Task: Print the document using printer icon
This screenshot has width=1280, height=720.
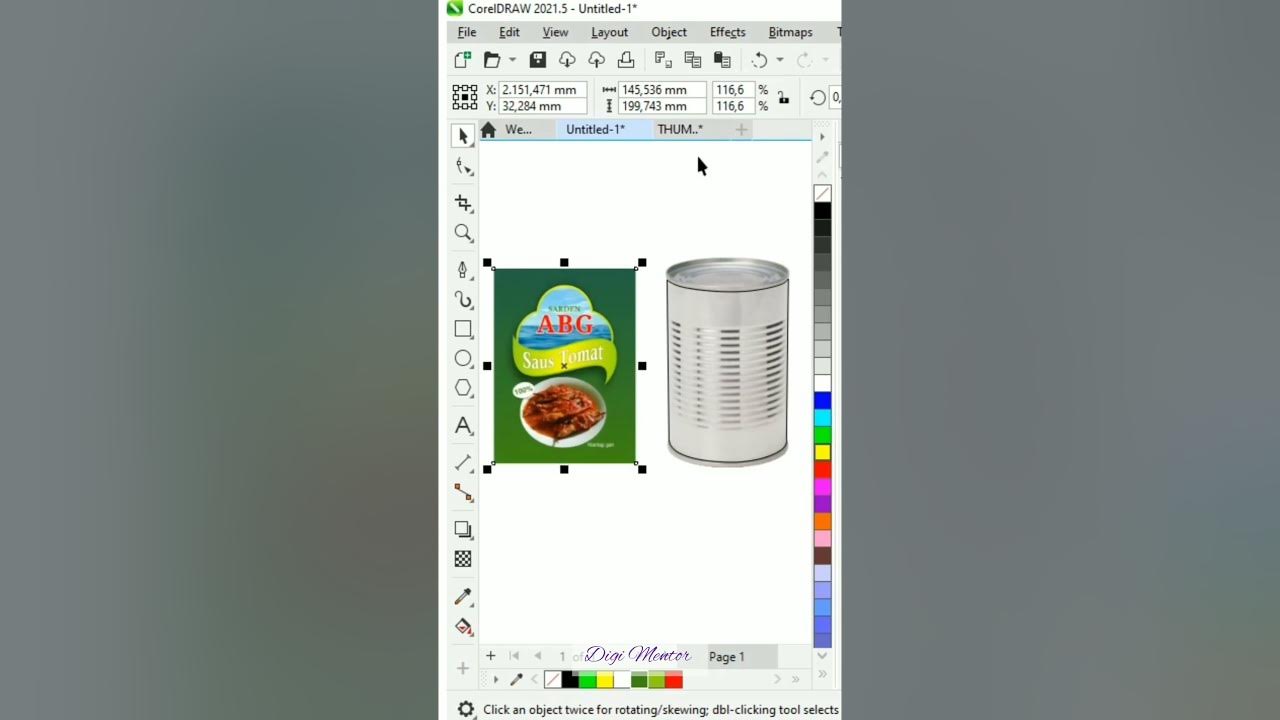Action: point(626,60)
